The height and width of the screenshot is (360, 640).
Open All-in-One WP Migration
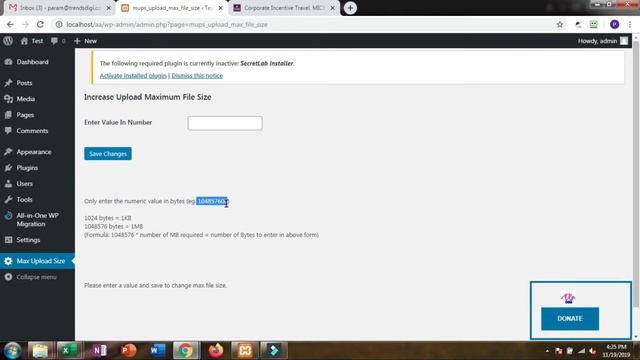(37, 220)
